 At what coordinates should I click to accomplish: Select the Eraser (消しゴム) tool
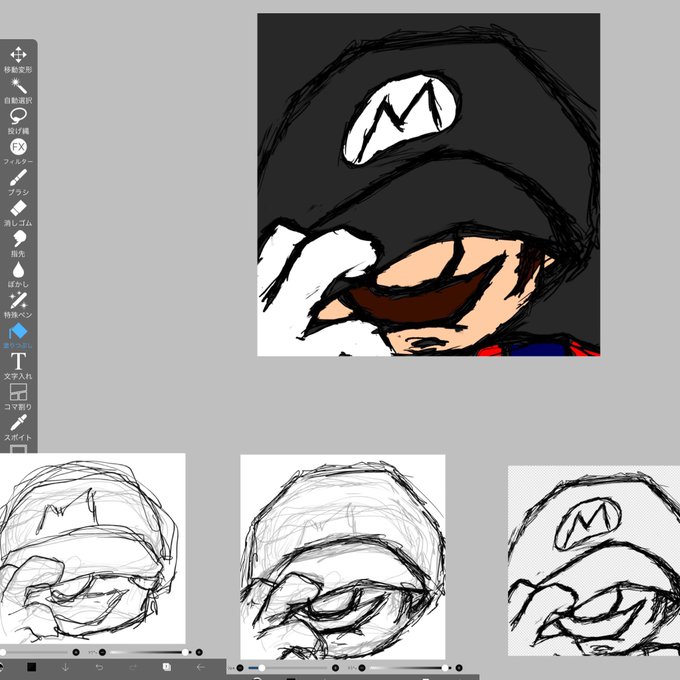click(x=18, y=213)
